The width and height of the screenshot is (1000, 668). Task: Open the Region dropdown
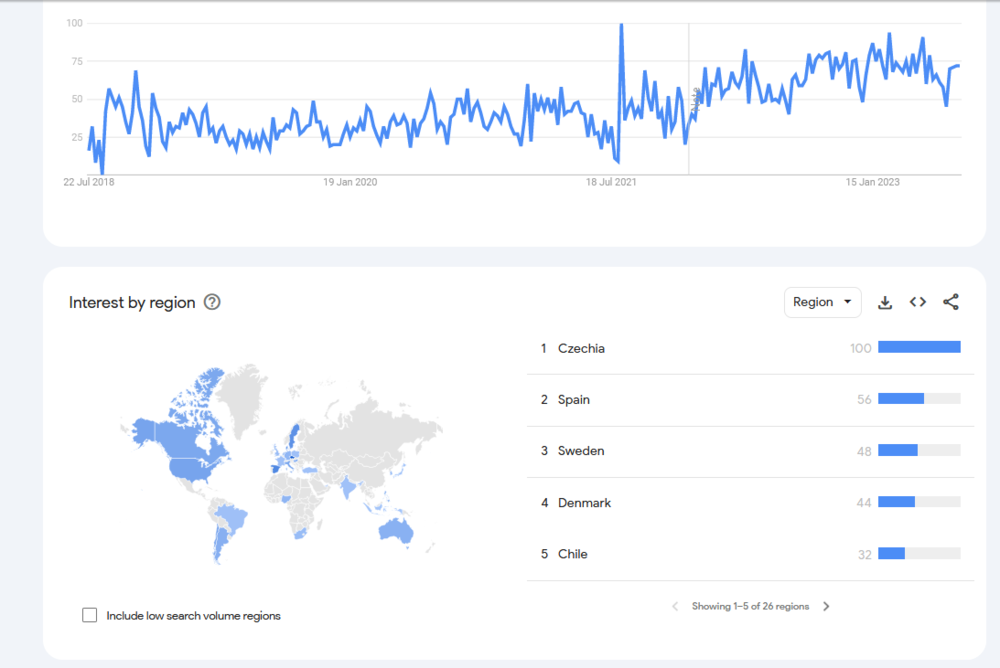[x=822, y=302]
